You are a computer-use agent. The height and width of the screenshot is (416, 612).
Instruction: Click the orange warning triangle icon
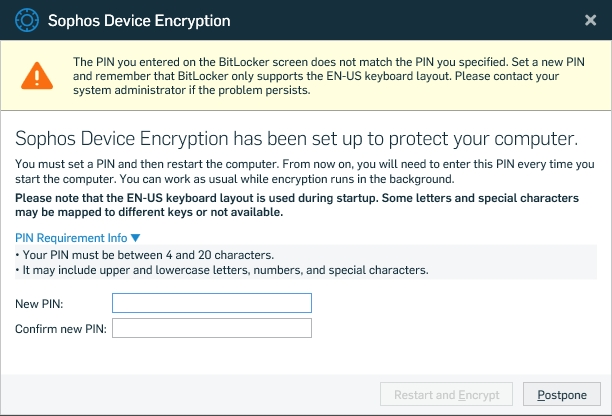coord(38,76)
